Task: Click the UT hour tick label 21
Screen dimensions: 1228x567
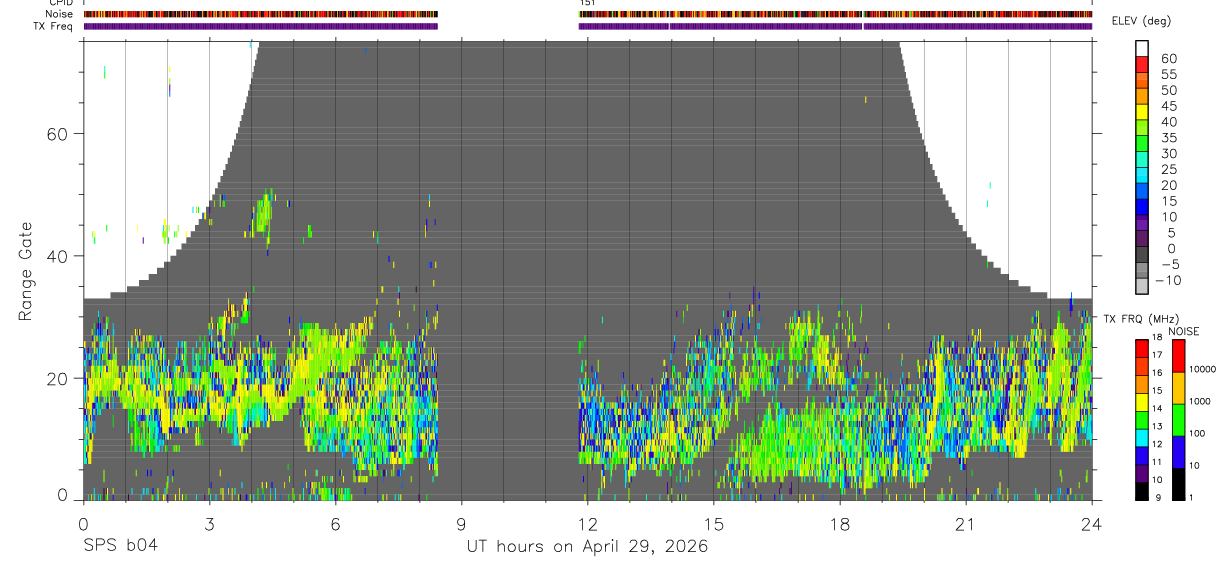Action: point(965,523)
